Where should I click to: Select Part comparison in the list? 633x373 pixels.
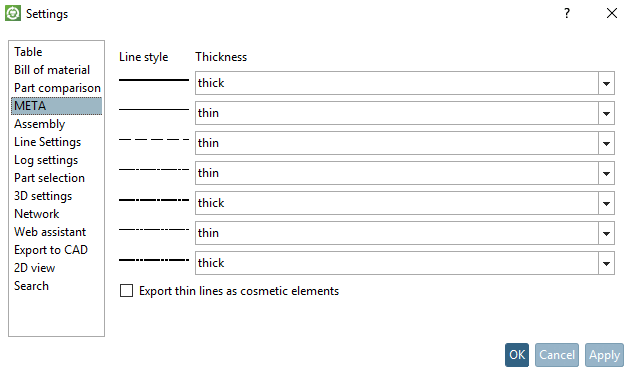click(57, 88)
